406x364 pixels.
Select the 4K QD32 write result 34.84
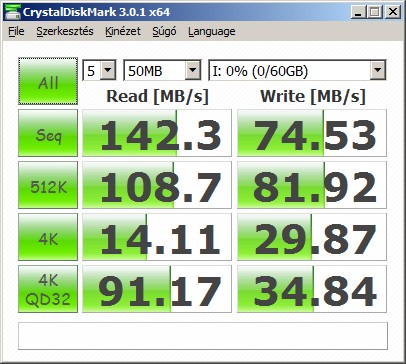pos(312,289)
